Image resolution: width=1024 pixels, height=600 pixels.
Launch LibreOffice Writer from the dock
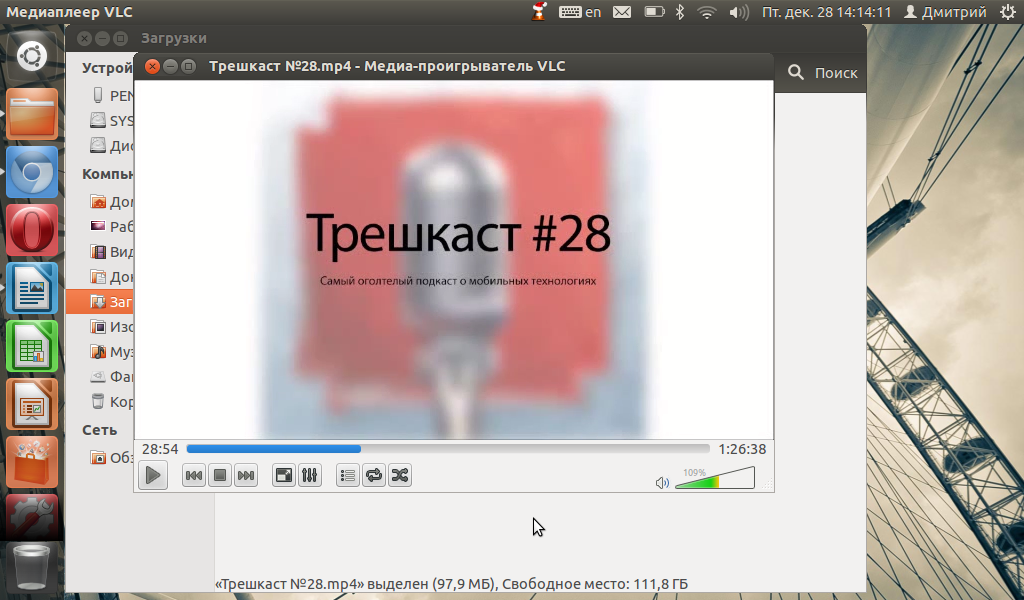coord(32,288)
